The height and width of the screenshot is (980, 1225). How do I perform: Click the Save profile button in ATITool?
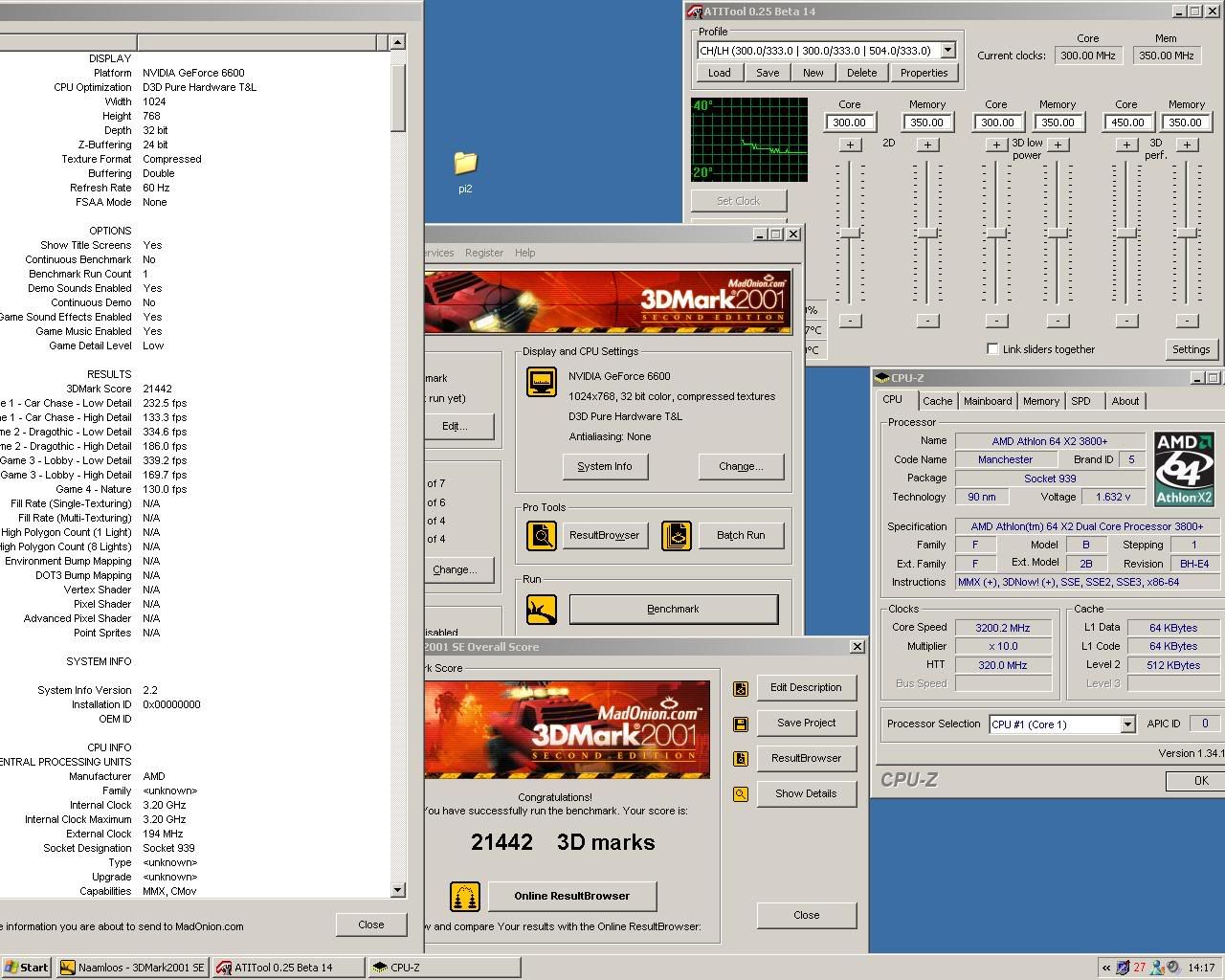[768, 73]
